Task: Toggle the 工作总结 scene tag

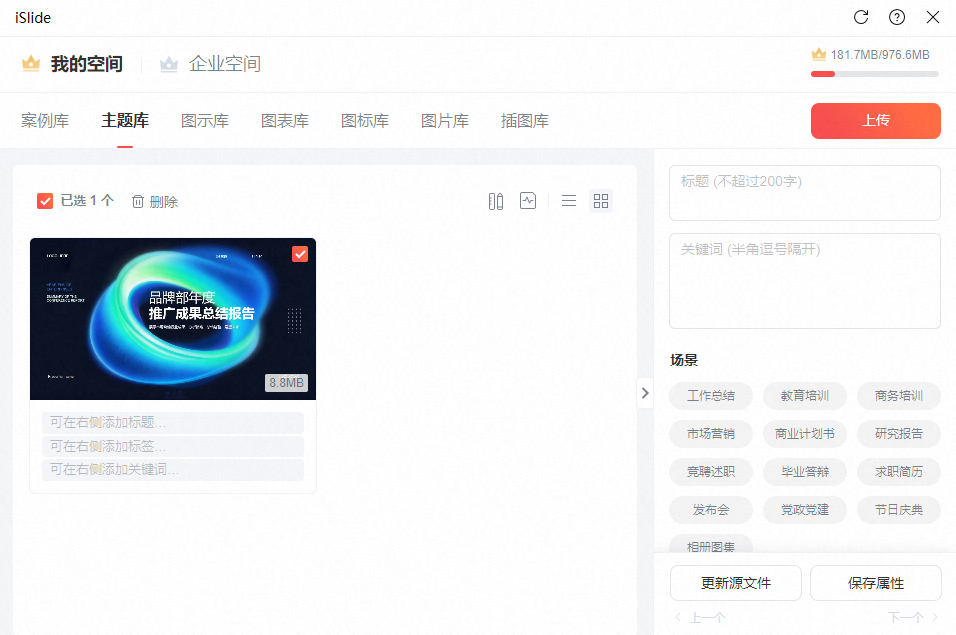Action: [711, 396]
